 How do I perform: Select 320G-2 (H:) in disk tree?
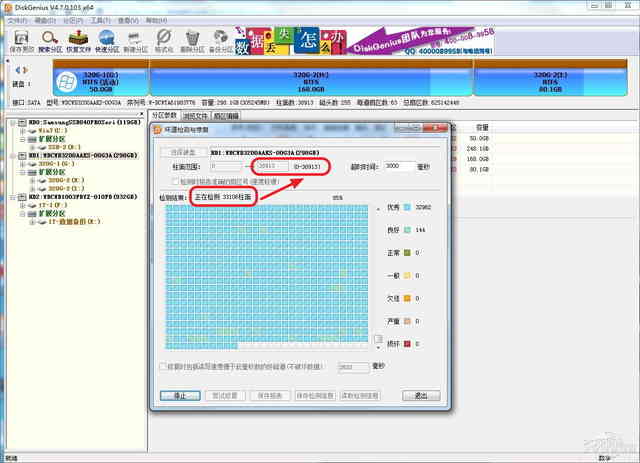click(66, 180)
